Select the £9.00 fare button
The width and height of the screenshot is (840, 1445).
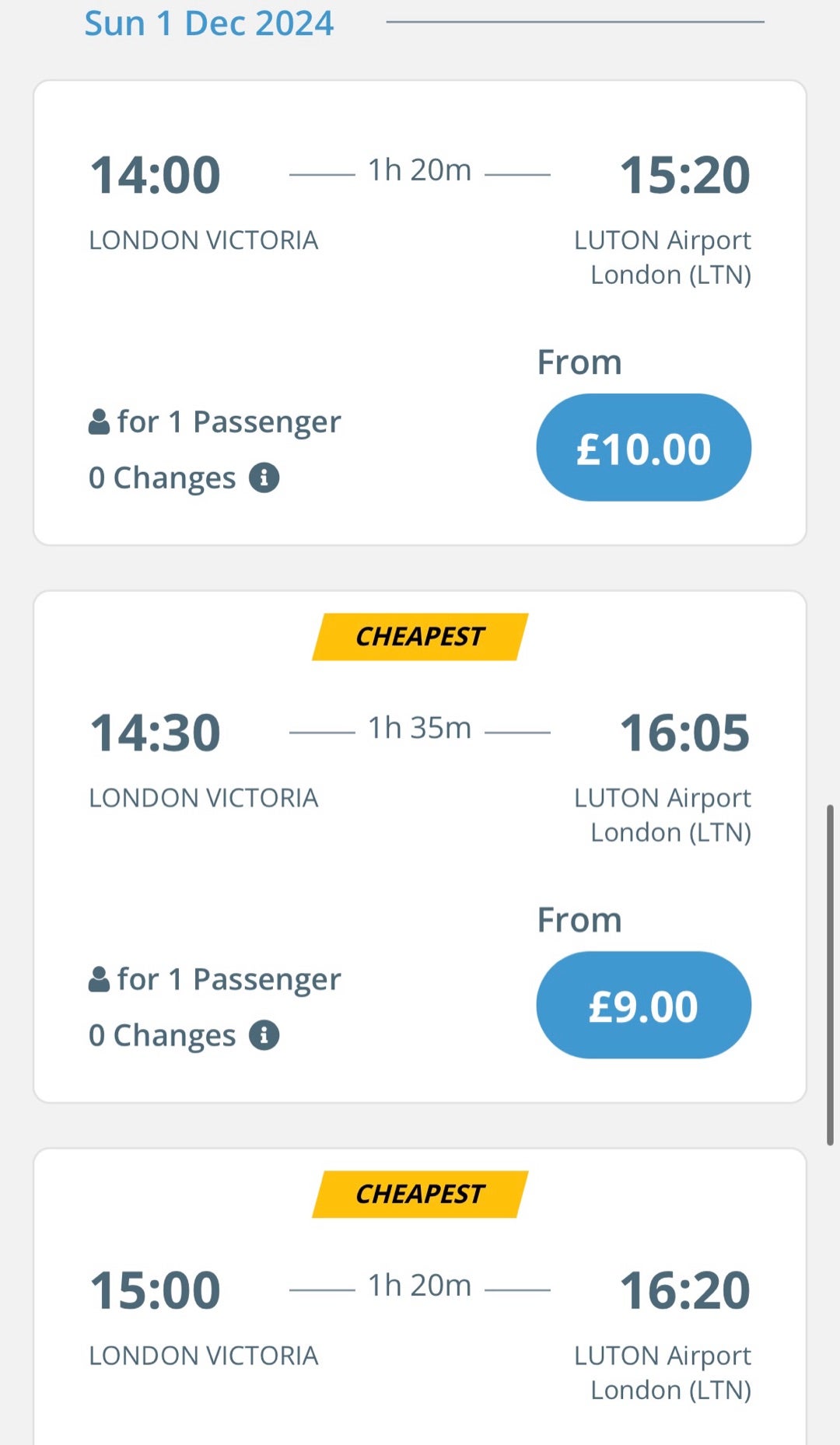pos(643,1005)
